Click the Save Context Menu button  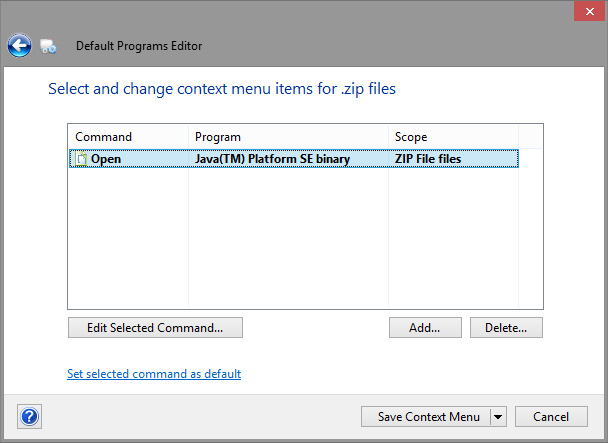(427, 416)
